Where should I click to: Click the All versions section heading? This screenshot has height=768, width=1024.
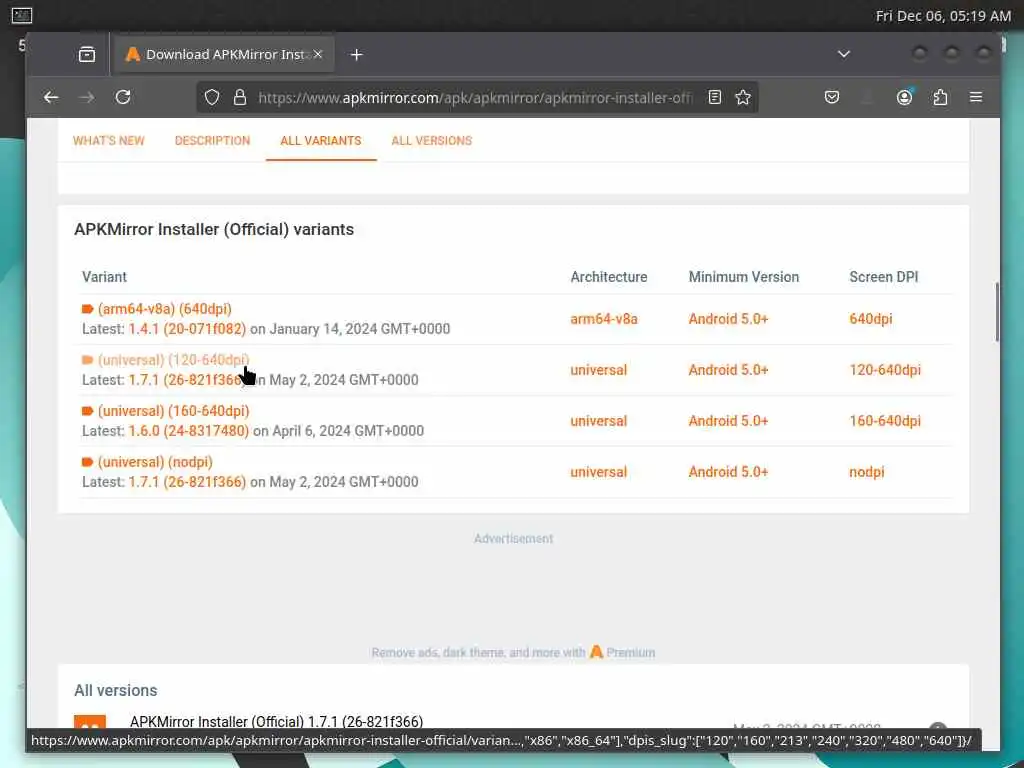pos(116,690)
